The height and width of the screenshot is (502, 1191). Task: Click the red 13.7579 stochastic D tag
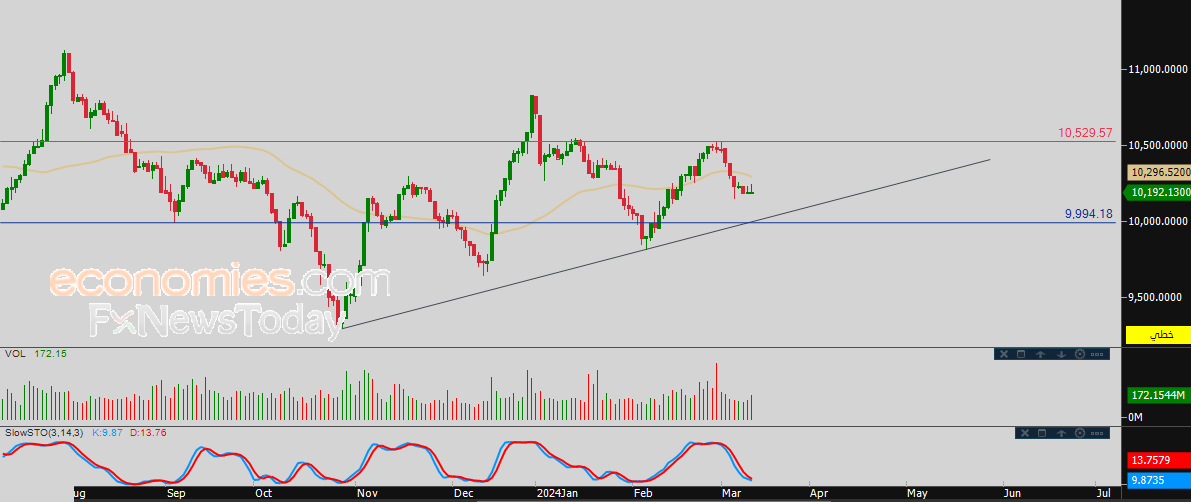coord(1157,460)
